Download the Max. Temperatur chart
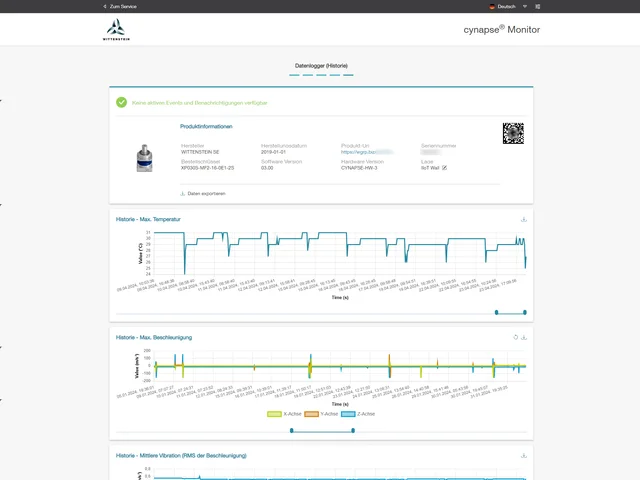This screenshot has width=640, height=480. click(x=524, y=219)
